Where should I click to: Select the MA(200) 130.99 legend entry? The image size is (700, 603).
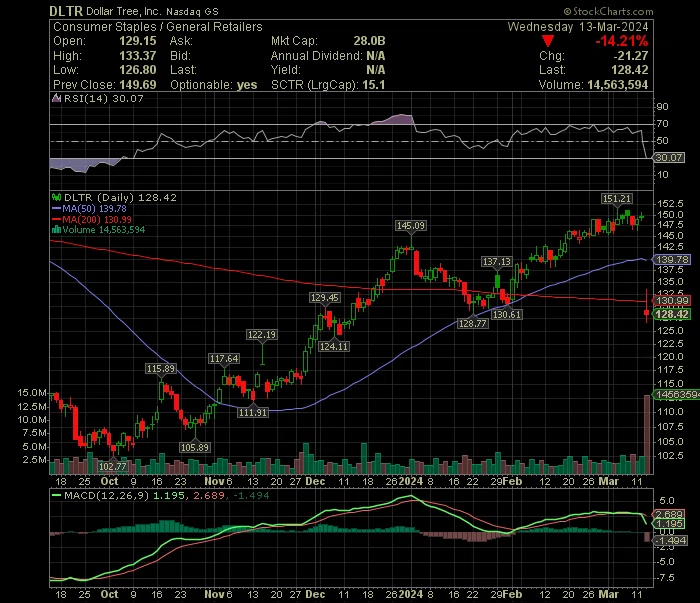click(92, 219)
